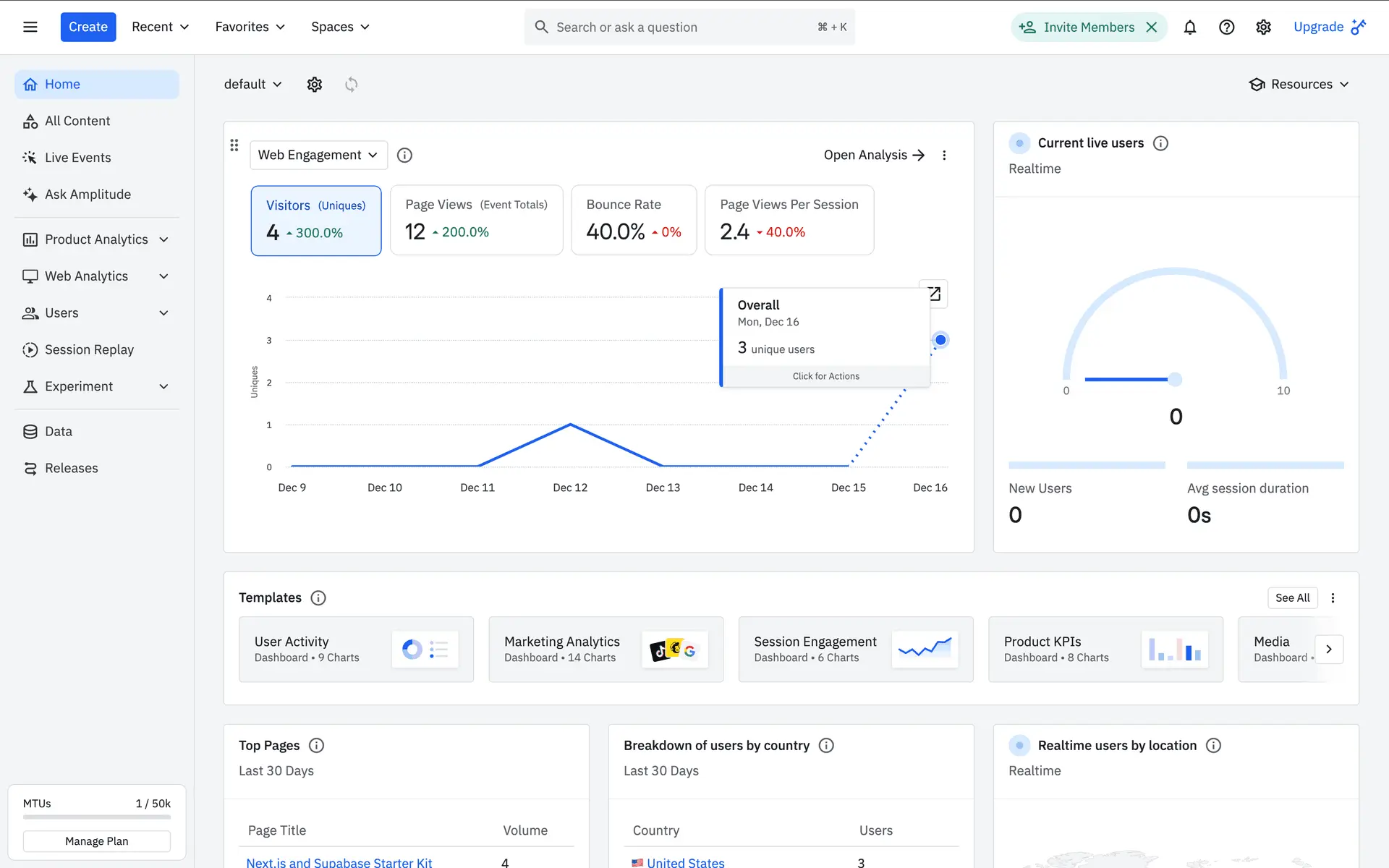Select Page Views Per Session metric card
This screenshot has width=1389, height=868.
click(789, 221)
